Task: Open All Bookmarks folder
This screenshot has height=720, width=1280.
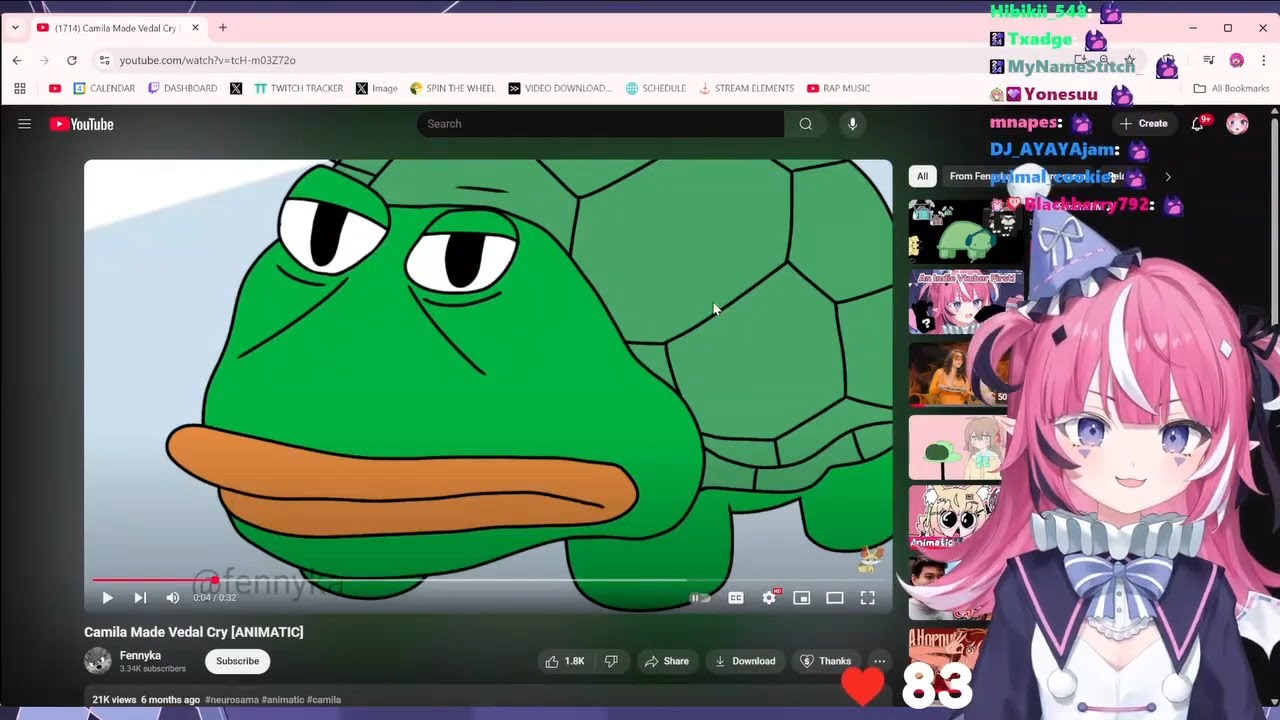Action: point(1231,88)
